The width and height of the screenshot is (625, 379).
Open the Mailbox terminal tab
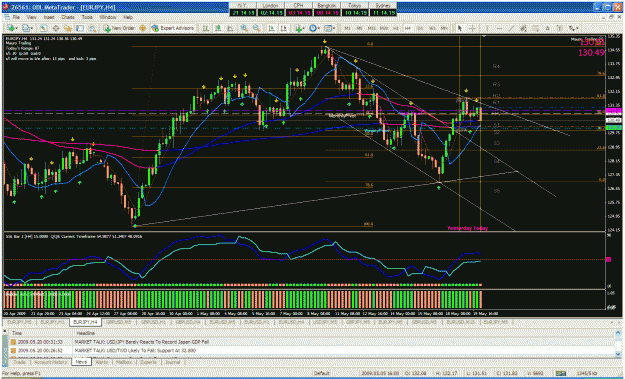[x=124, y=362]
